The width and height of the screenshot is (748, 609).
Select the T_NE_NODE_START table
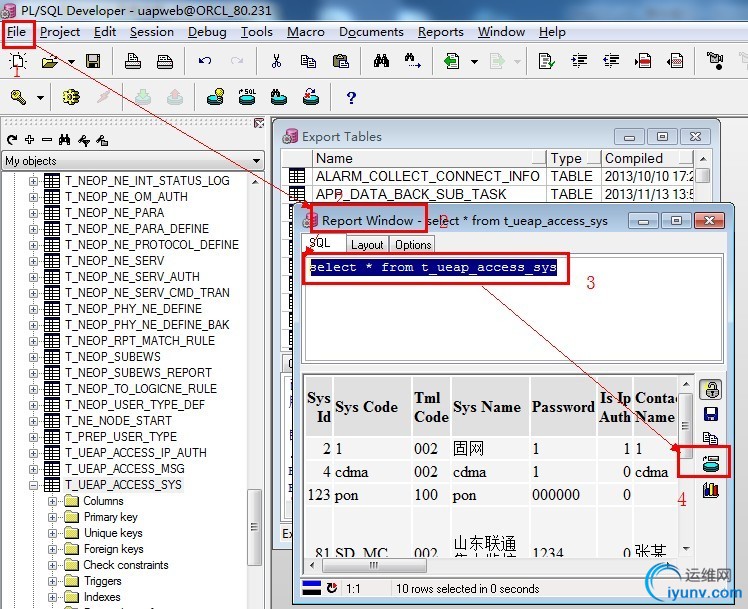pos(118,421)
